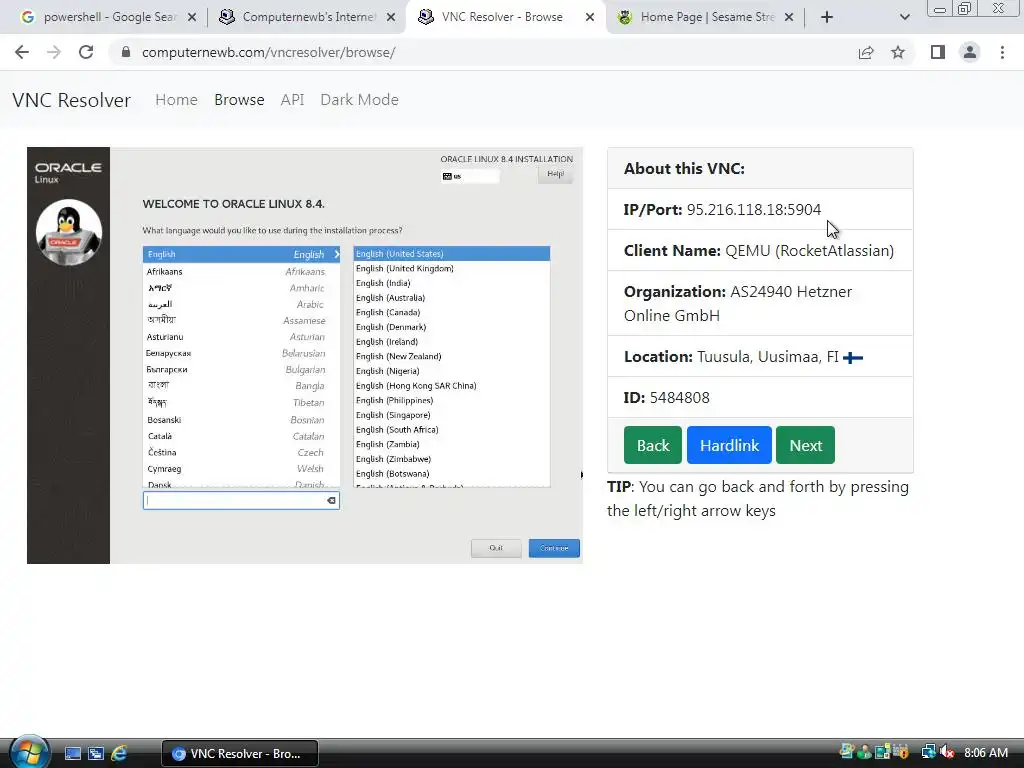The image size is (1024, 768).
Task: Open the API nav link
Action: coord(293,100)
